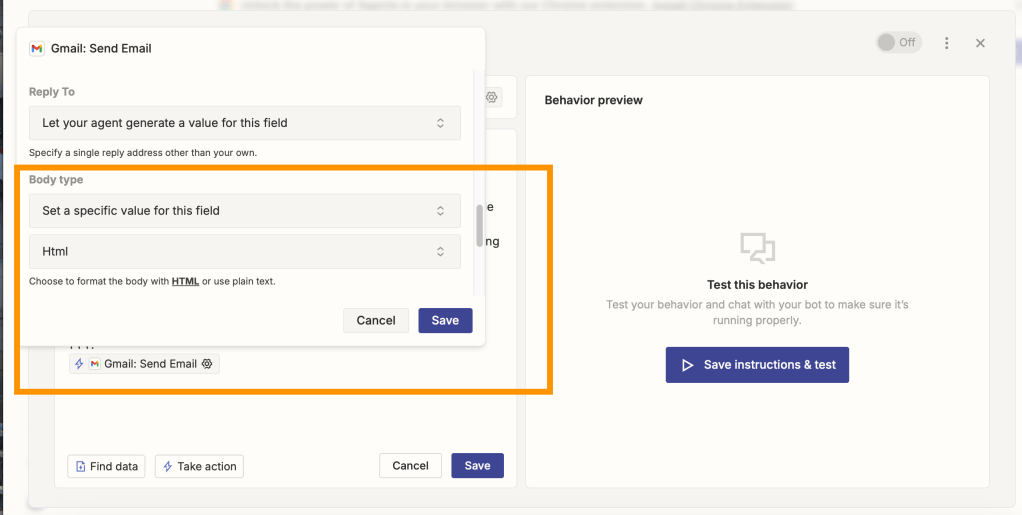Click the Gmail logo in the dialog header
This screenshot has width=1022, height=515.
(37, 48)
